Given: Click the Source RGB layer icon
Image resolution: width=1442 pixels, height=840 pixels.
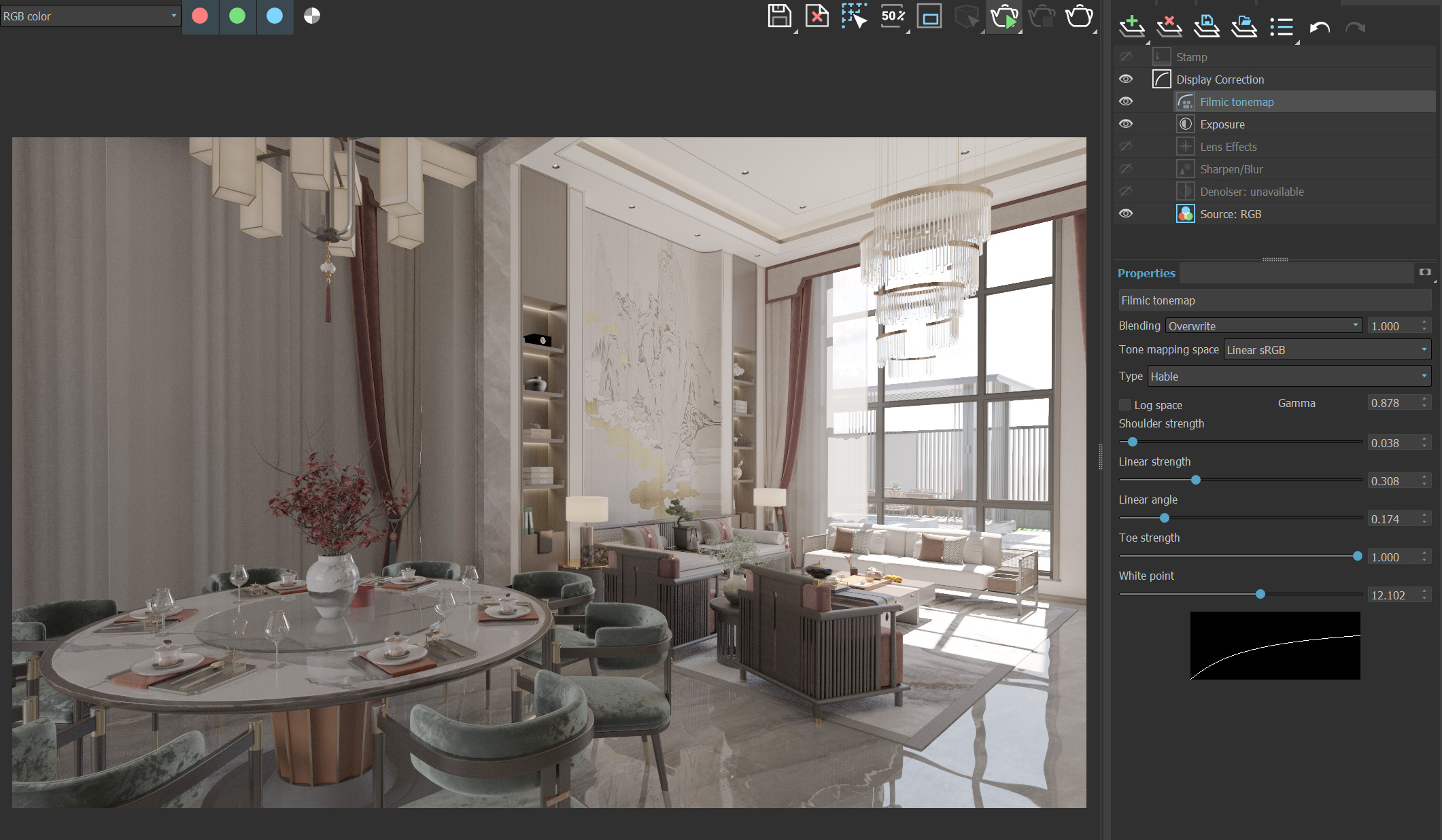Looking at the screenshot, I should (x=1186, y=214).
